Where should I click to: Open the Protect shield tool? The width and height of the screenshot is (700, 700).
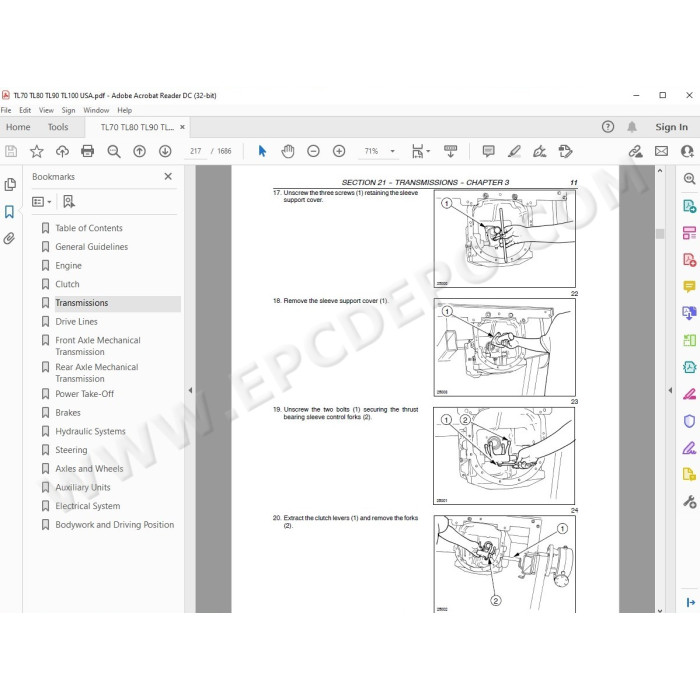tap(689, 421)
